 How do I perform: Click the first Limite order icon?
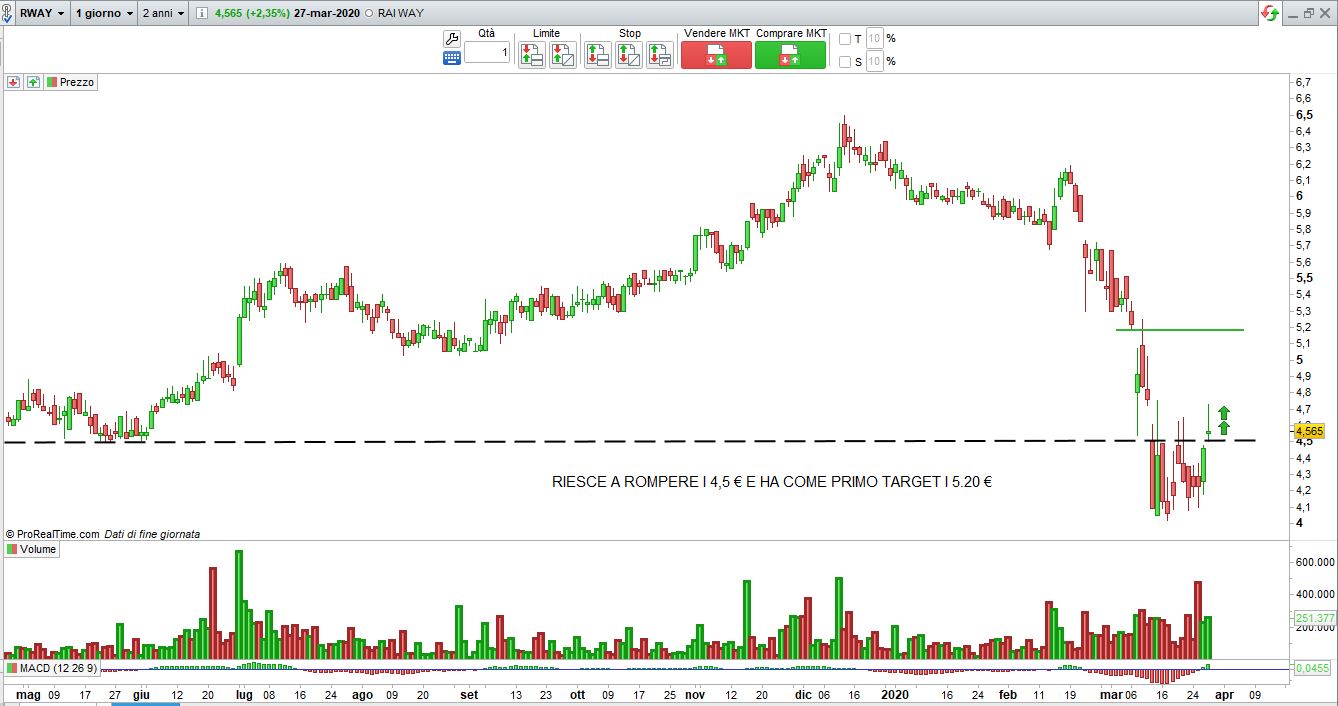coord(531,55)
